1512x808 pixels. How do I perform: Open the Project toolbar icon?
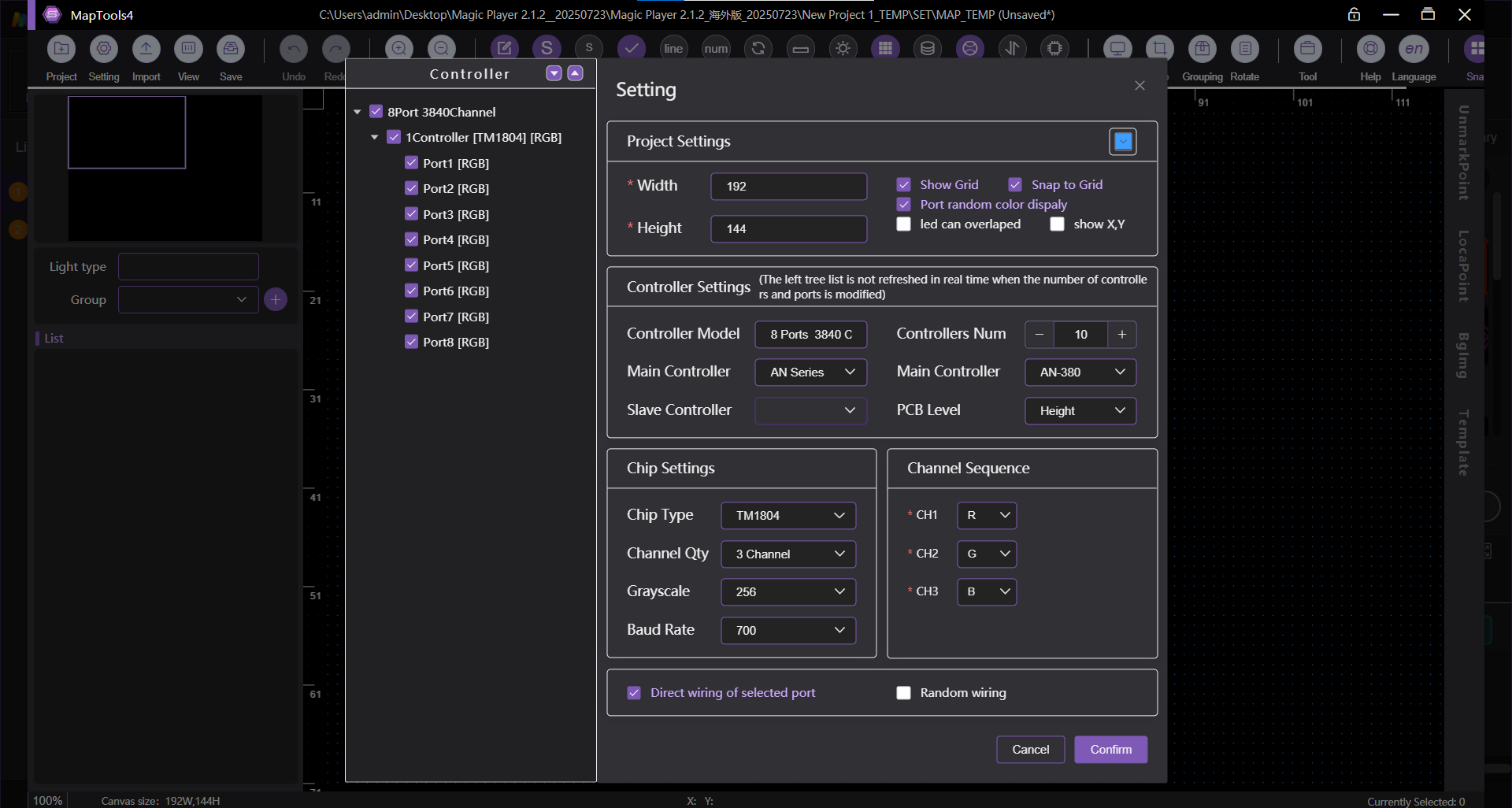point(61,49)
